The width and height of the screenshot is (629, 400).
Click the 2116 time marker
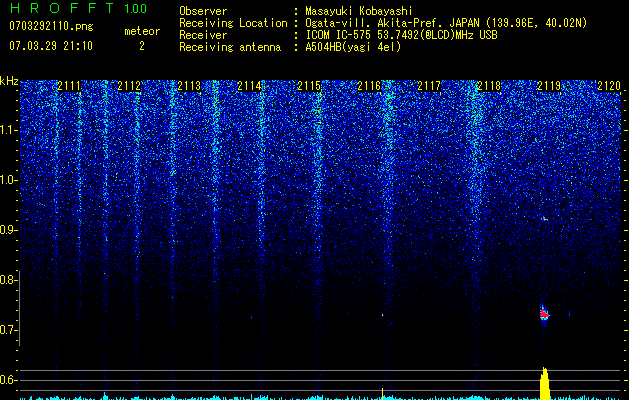pos(369,86)
